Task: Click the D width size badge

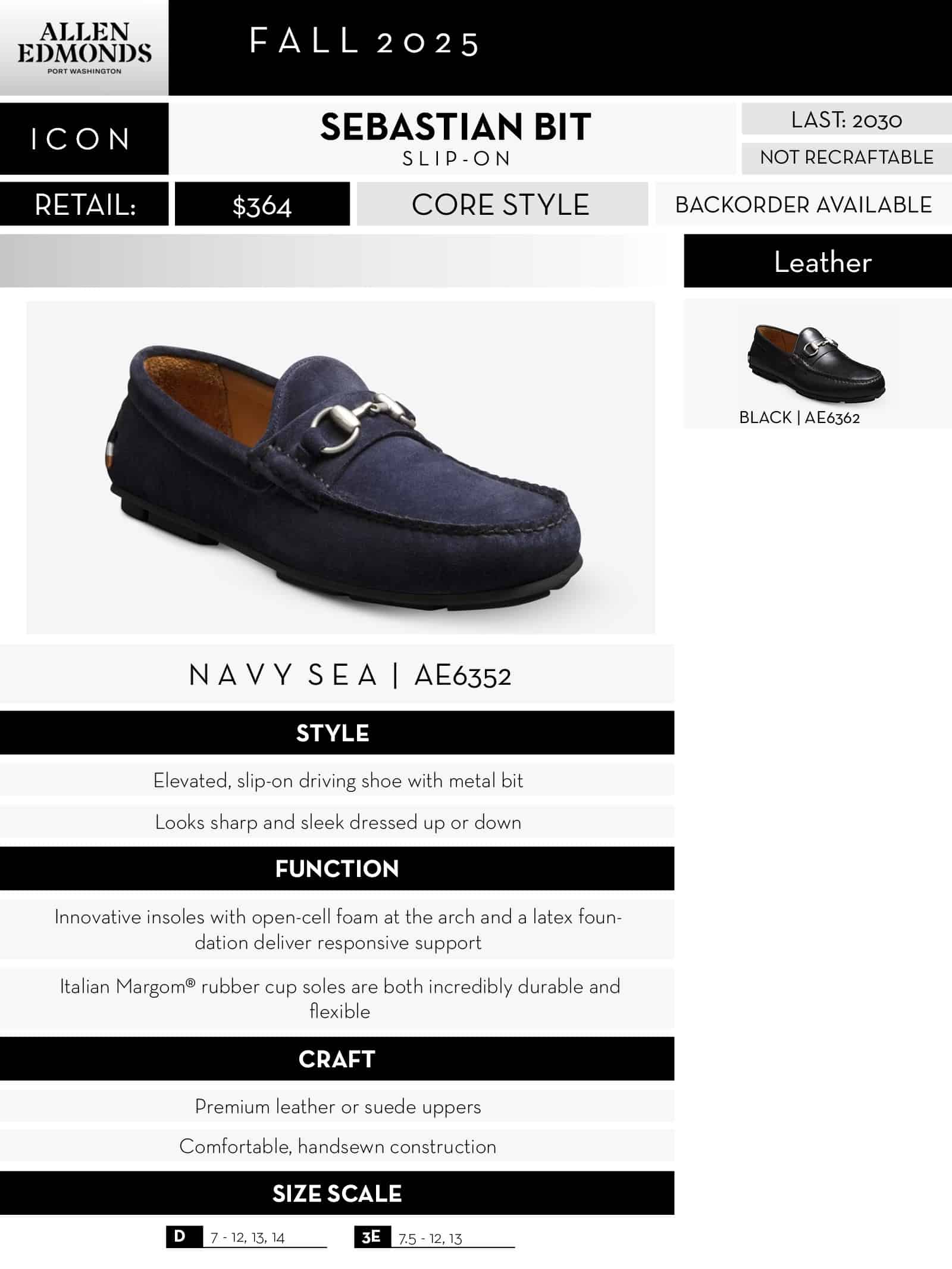Action: (x=180, y=1237)
